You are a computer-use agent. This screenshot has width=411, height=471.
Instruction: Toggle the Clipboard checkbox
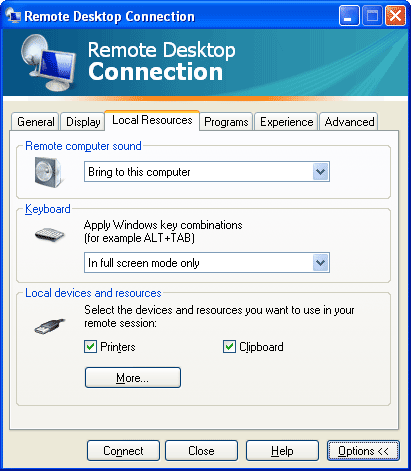click(x=229, y=347)
